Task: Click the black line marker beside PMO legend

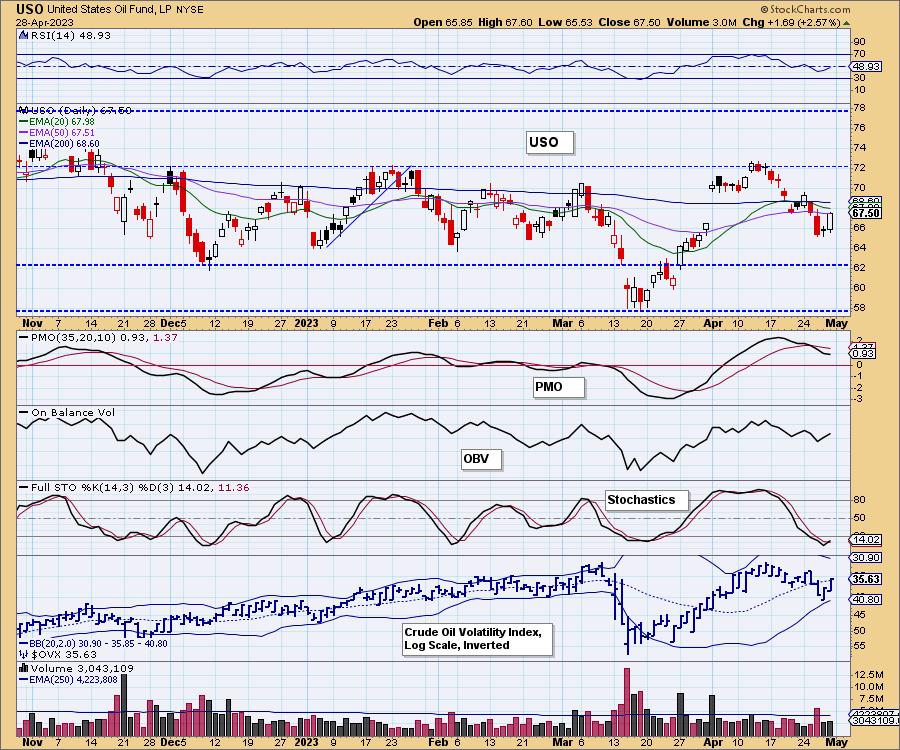Action: coord(24,338)
